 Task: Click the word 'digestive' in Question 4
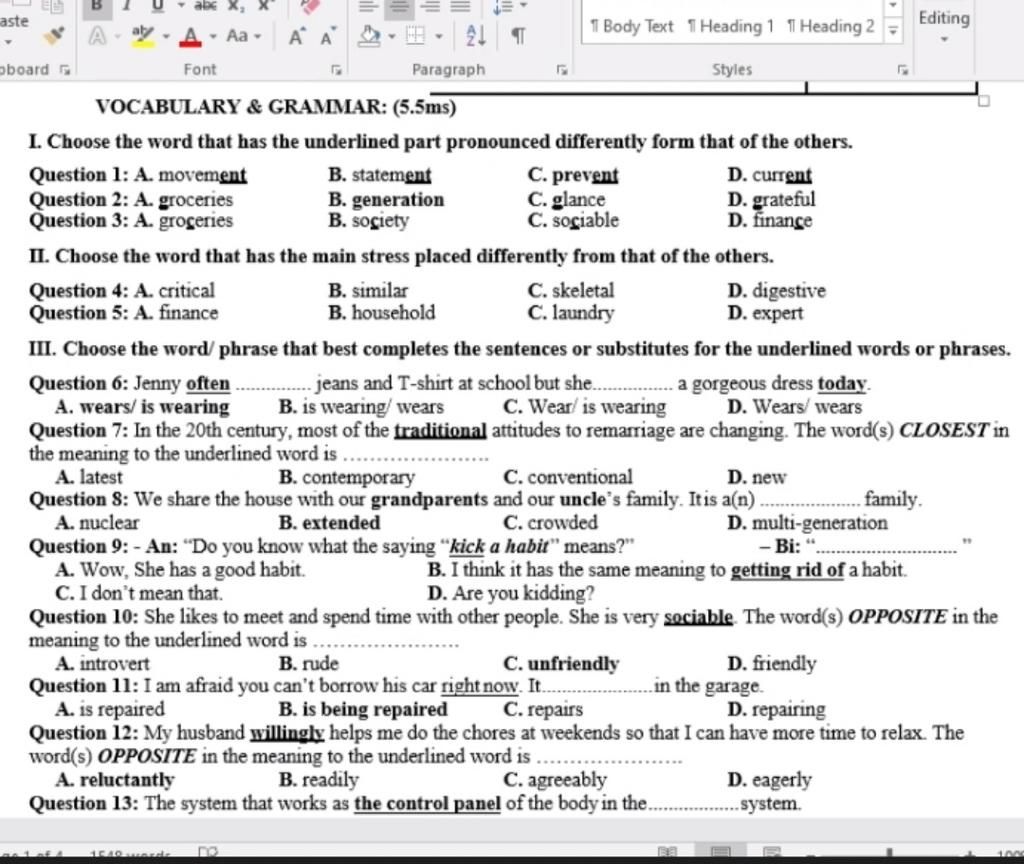(789, 291)
